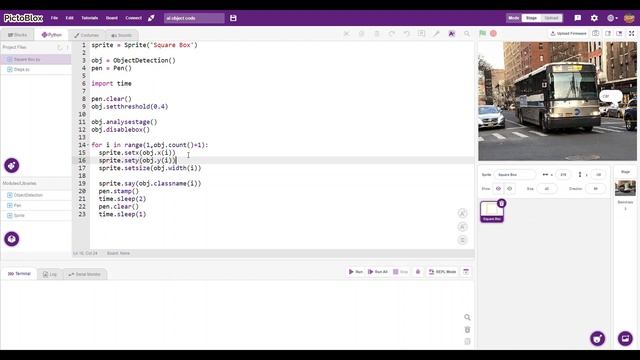The height and width of the screenshot is (360, 640).
Task: Open the language globe dropdown
Action: (612, 18)
